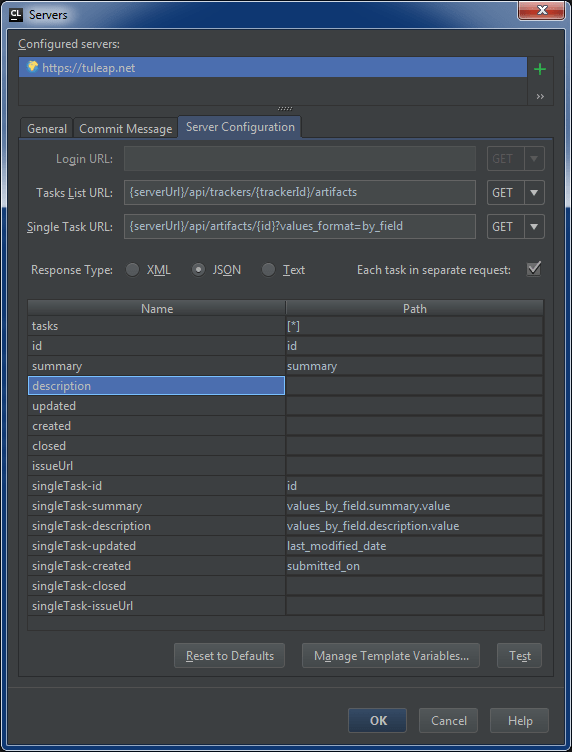Open Help for this dialog
Image resolution: width=573 pixels, height=753 pixels.
(520, 720)
